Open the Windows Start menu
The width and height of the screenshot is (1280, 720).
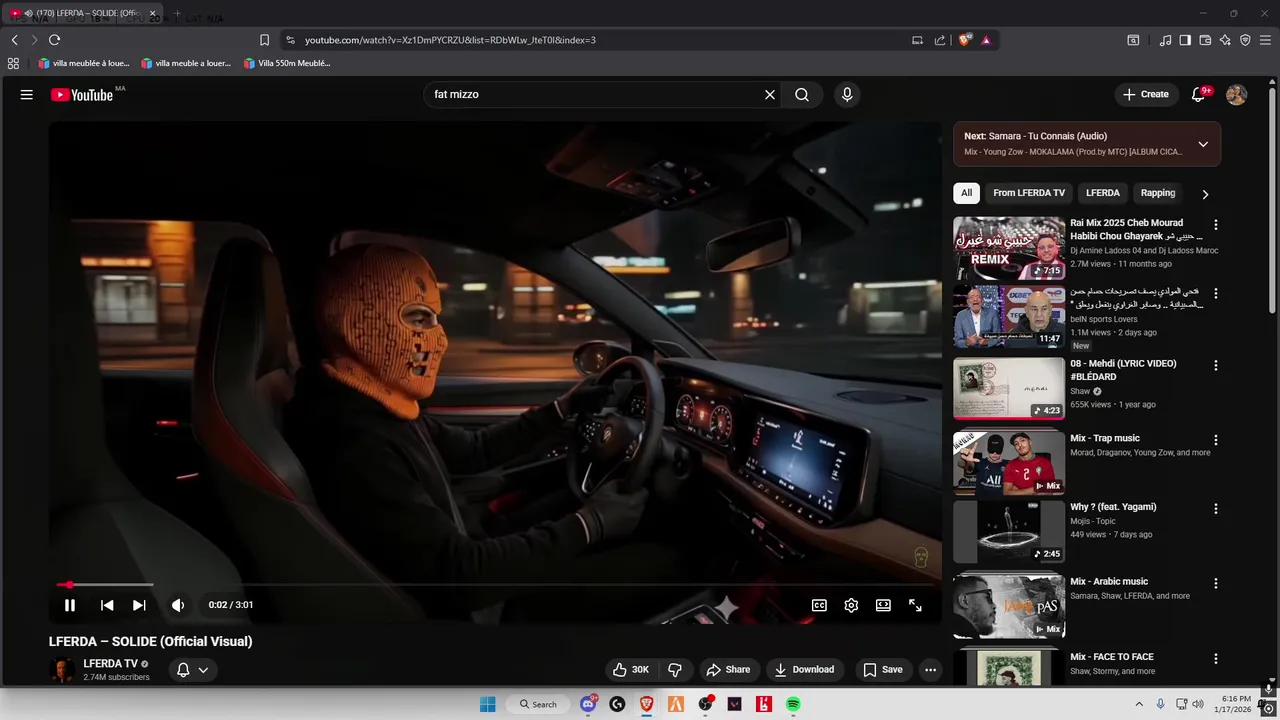488,704
